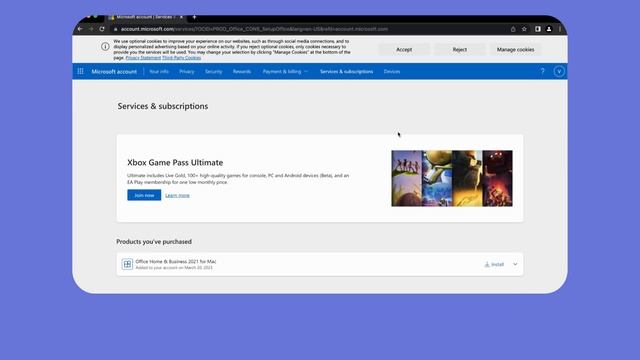Expand the Payment & billing menu
The width and height of the screenshot is (640, 360).
click(x=285, y=71)
